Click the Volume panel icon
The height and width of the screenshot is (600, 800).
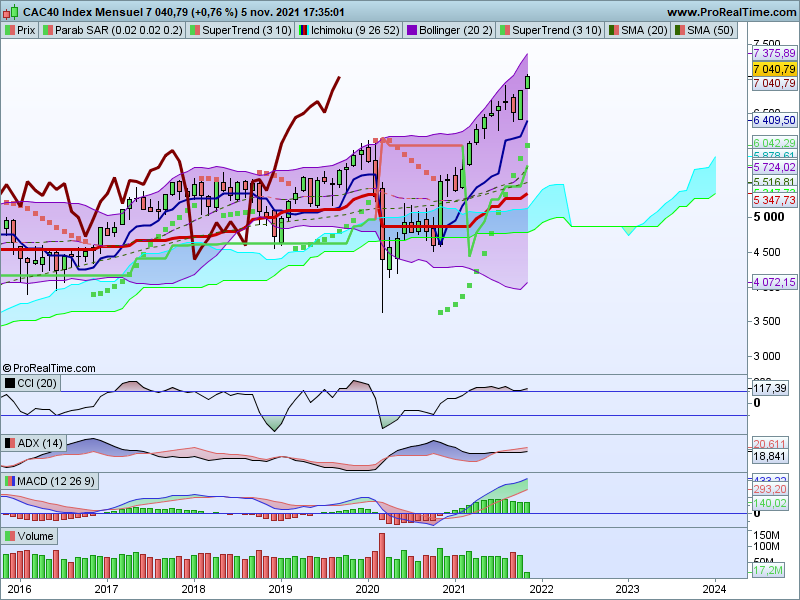click(10, 536)
